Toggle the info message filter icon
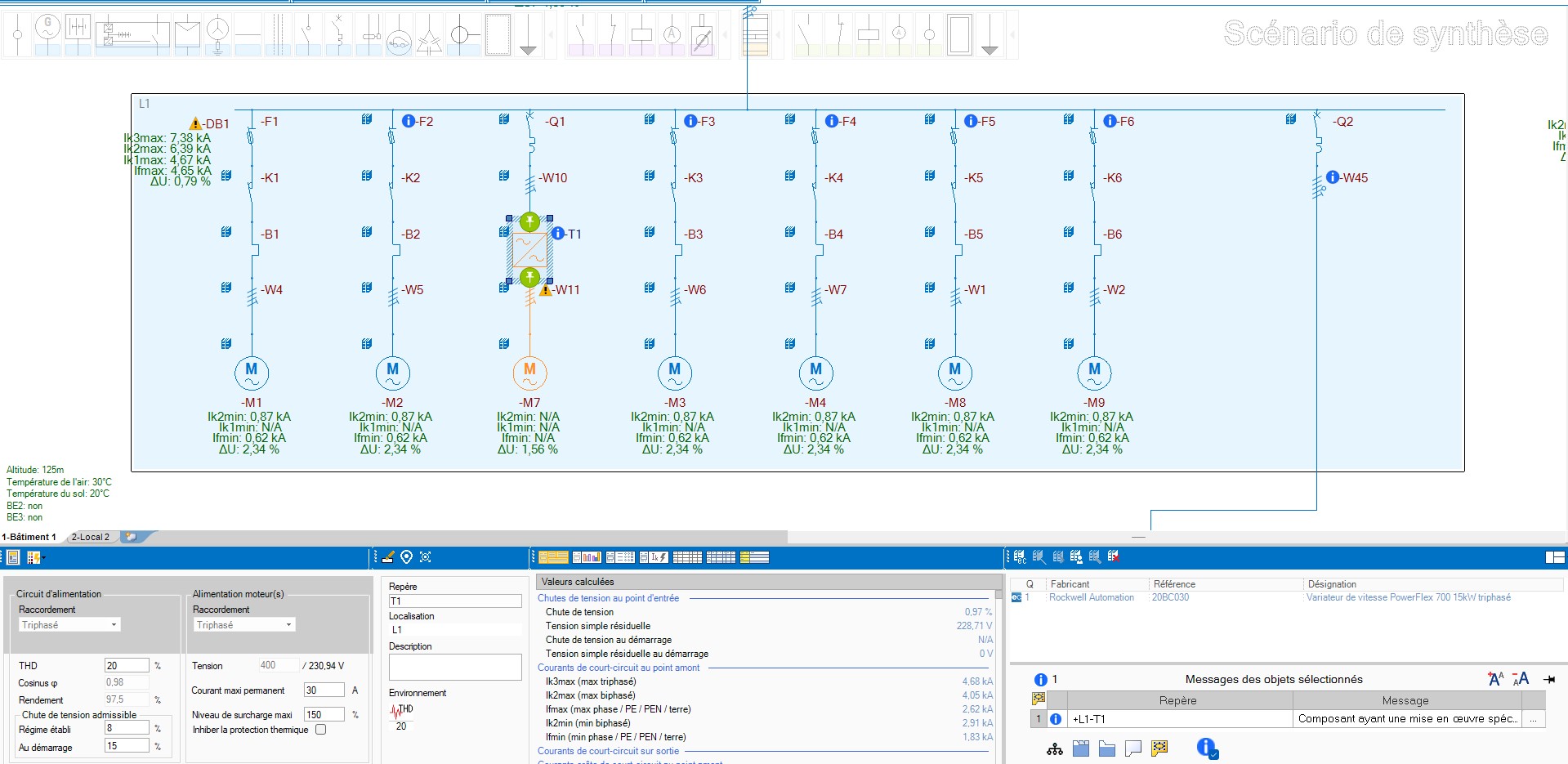The image size is (1568, 764). 1208,748
